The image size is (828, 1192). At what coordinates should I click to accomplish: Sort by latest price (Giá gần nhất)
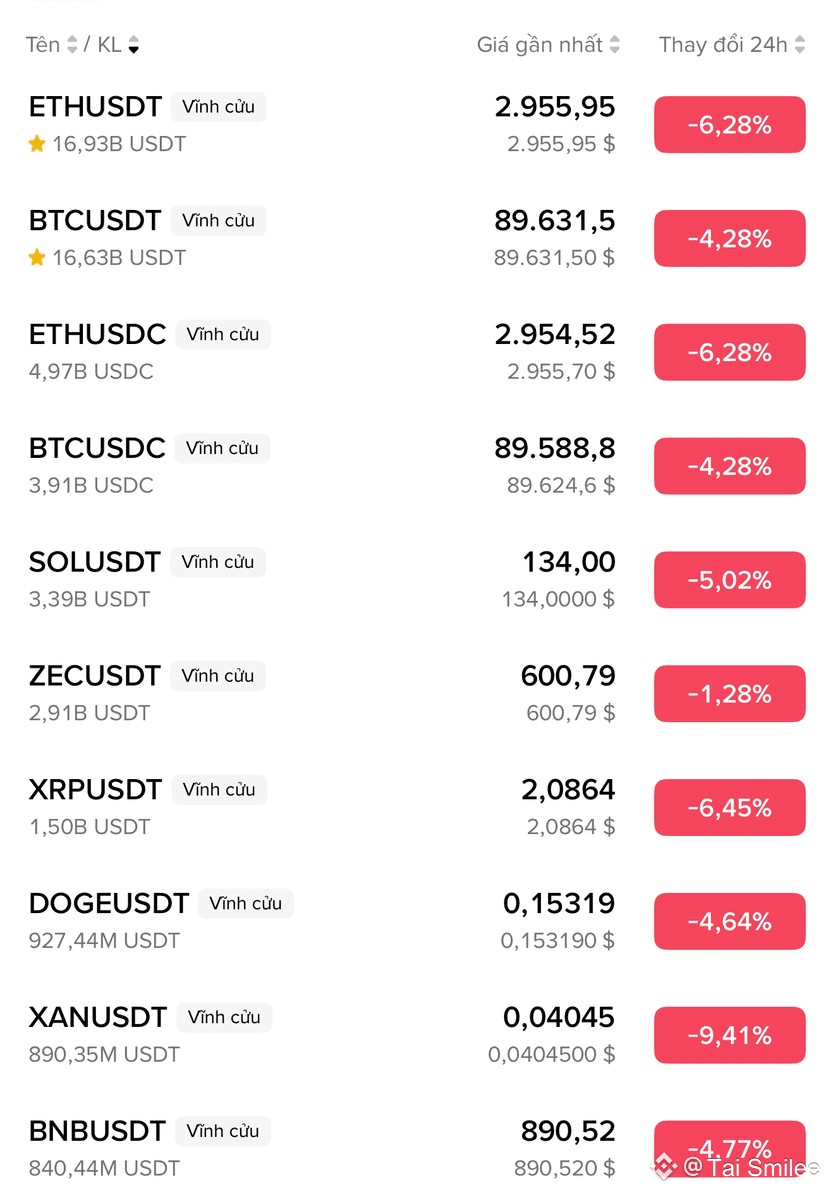(x=548, y=45)
